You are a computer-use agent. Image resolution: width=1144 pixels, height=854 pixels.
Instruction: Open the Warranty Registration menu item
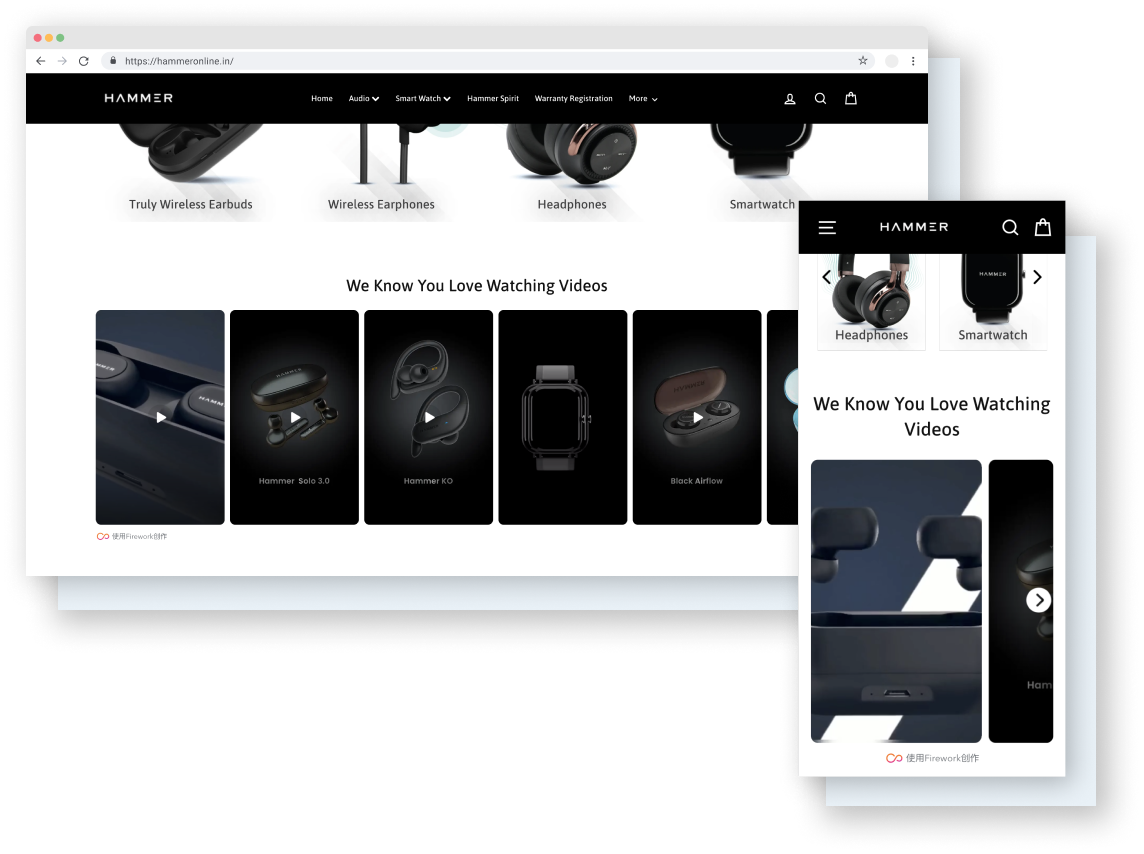[573, 98]
